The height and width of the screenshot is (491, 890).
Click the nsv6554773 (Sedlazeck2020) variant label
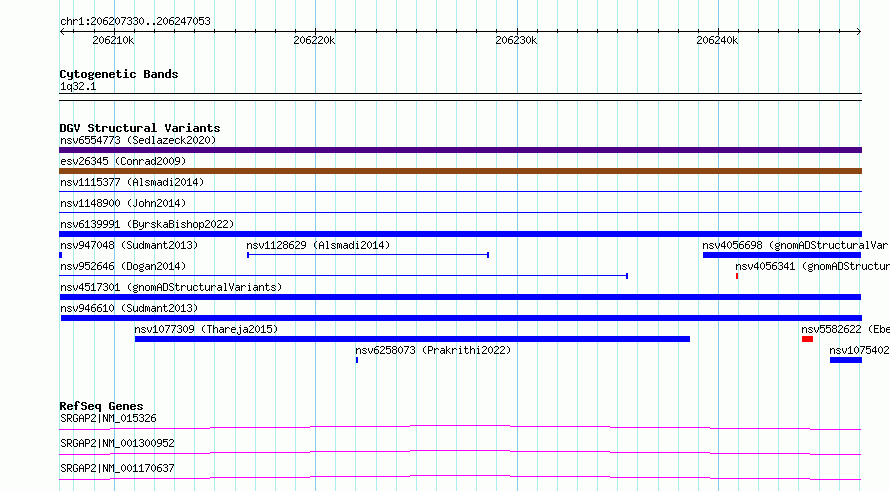coord(138,140)
